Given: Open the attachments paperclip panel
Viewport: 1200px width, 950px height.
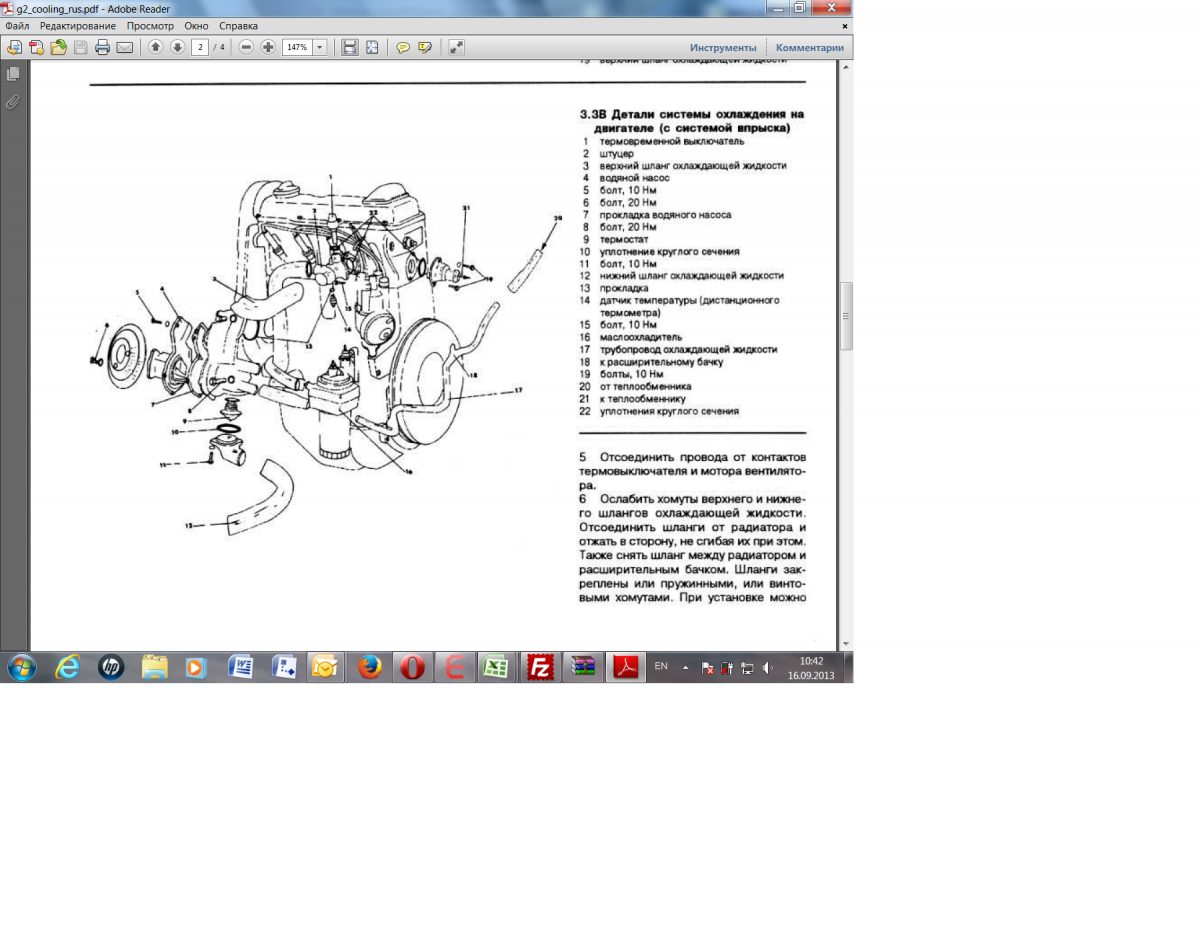Looking at the screenshot, I should pos(13,101).
